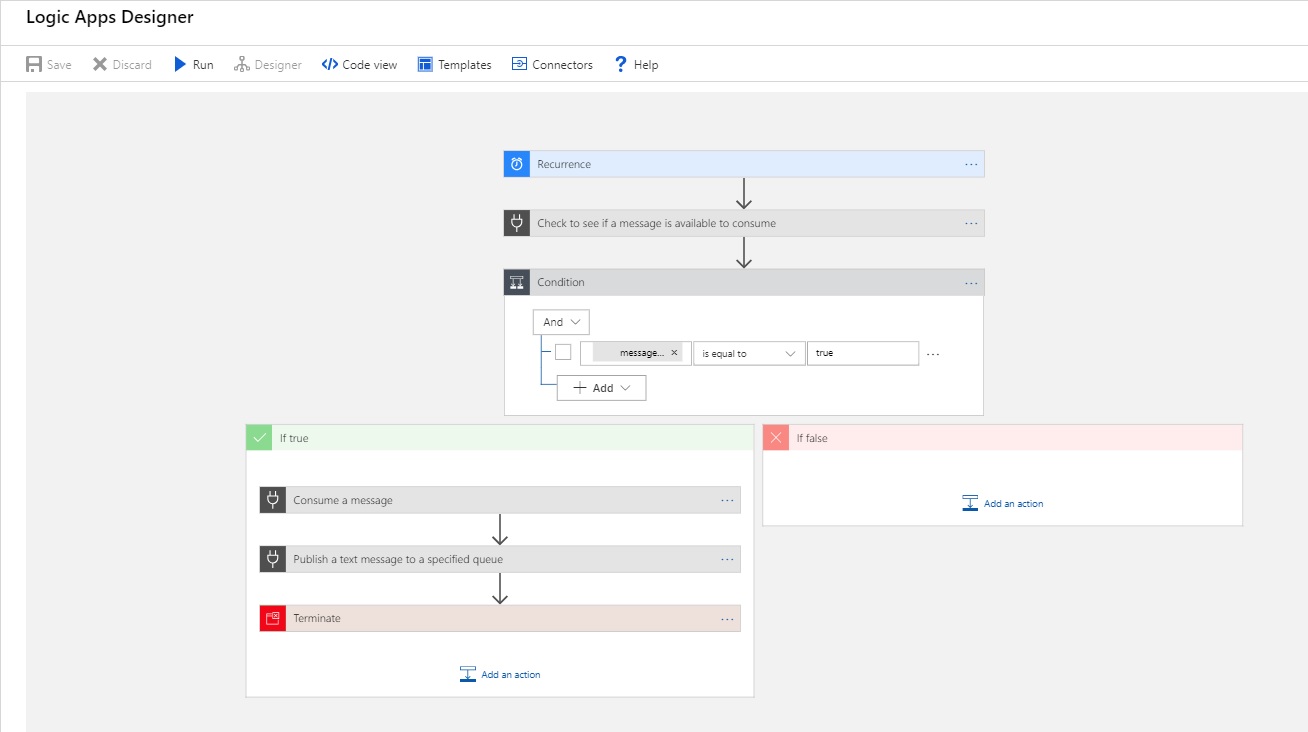The image size is (1308, 732).
Task: Open the Condition step ellipsis menu
Action: pos(971,282)
